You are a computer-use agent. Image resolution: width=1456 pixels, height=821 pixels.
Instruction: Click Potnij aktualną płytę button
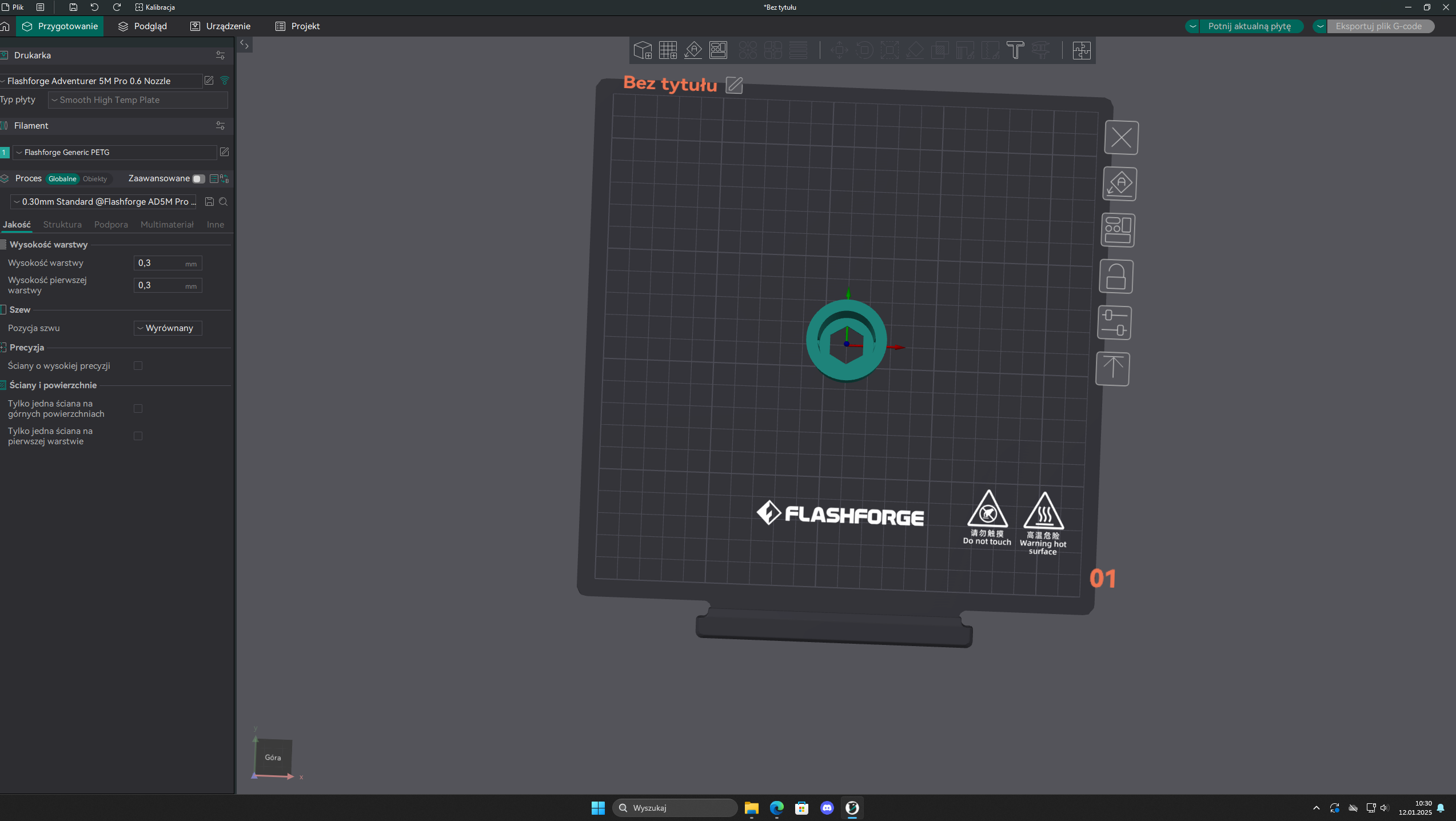(1250, 26)
